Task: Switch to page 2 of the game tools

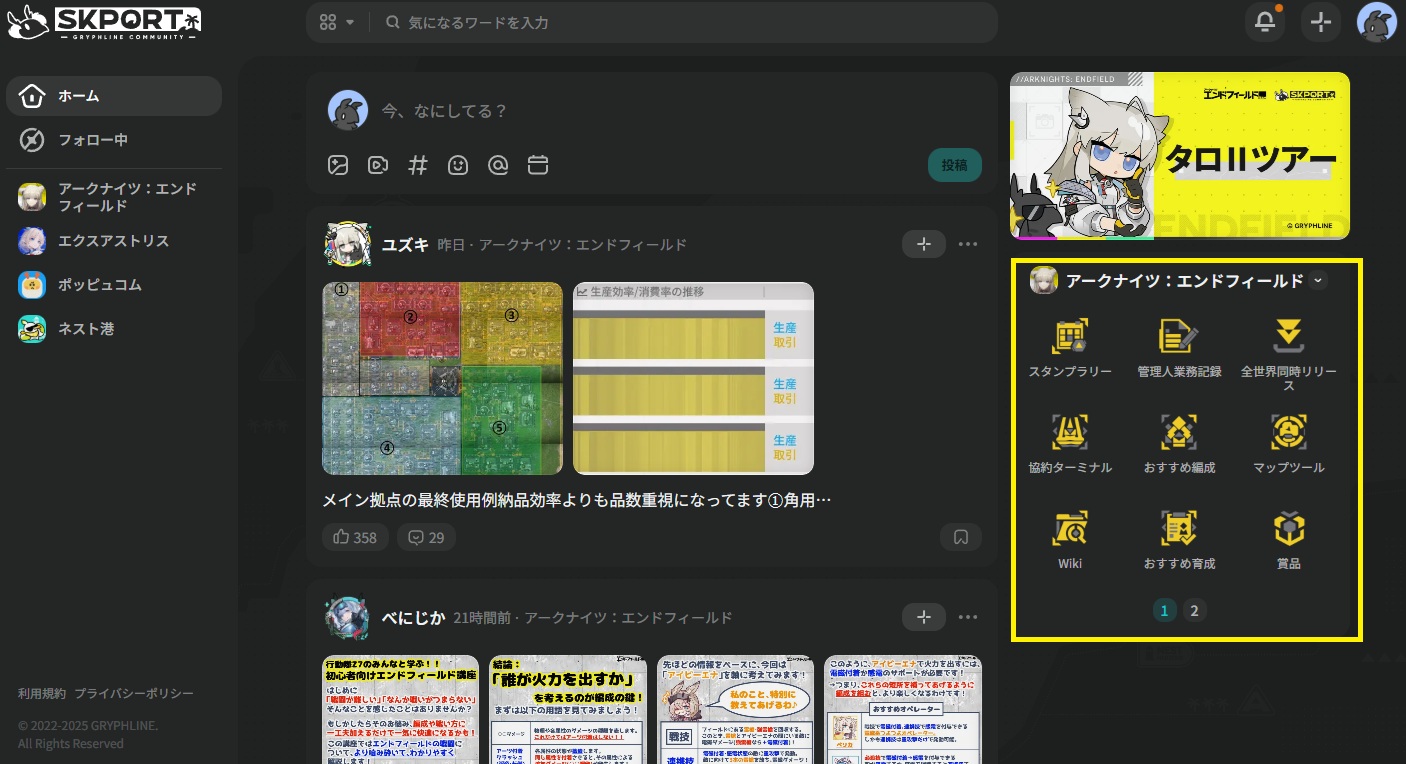Action: click(1194, 610)
